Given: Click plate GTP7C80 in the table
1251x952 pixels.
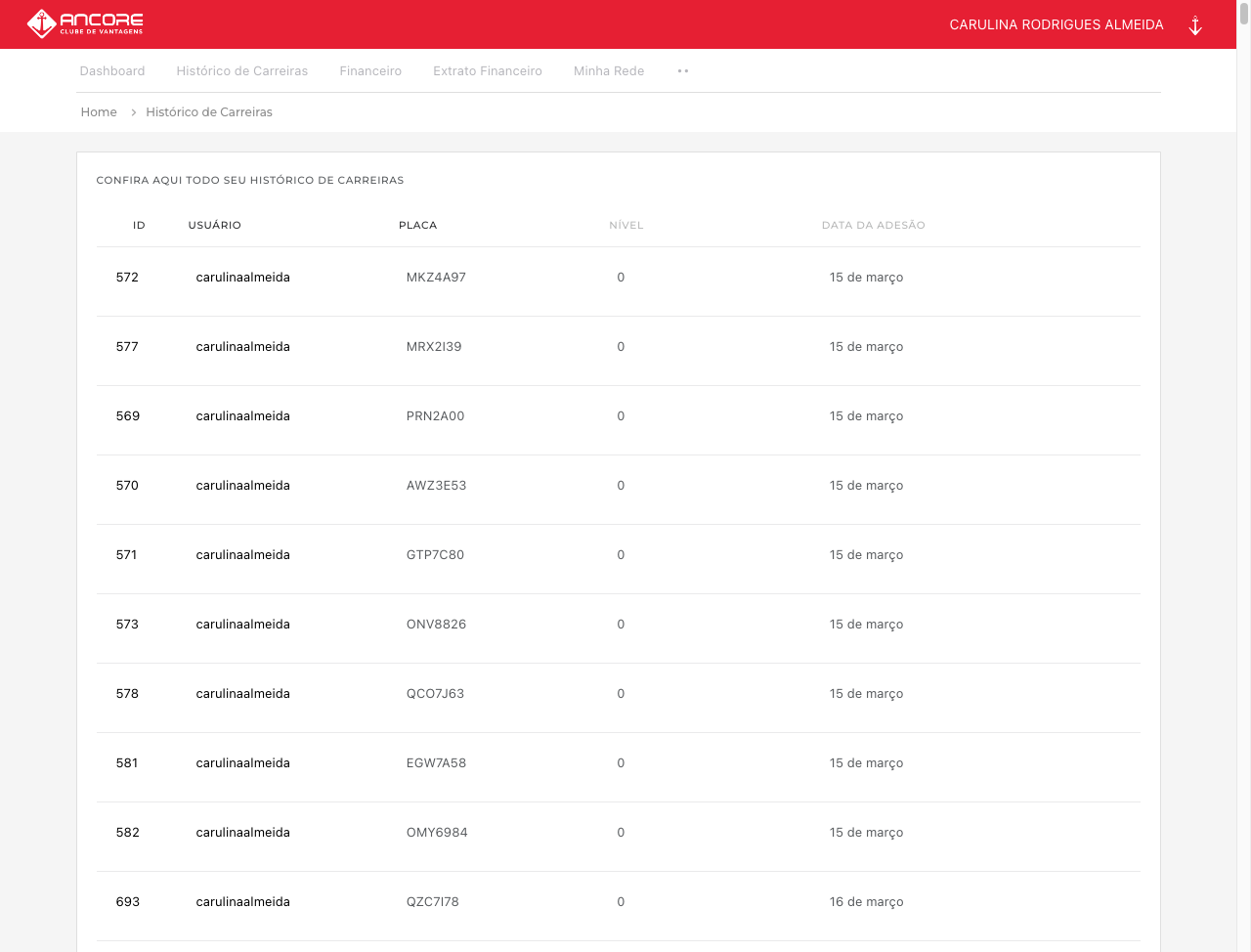Looking at the screenshot, I should 435,555.
